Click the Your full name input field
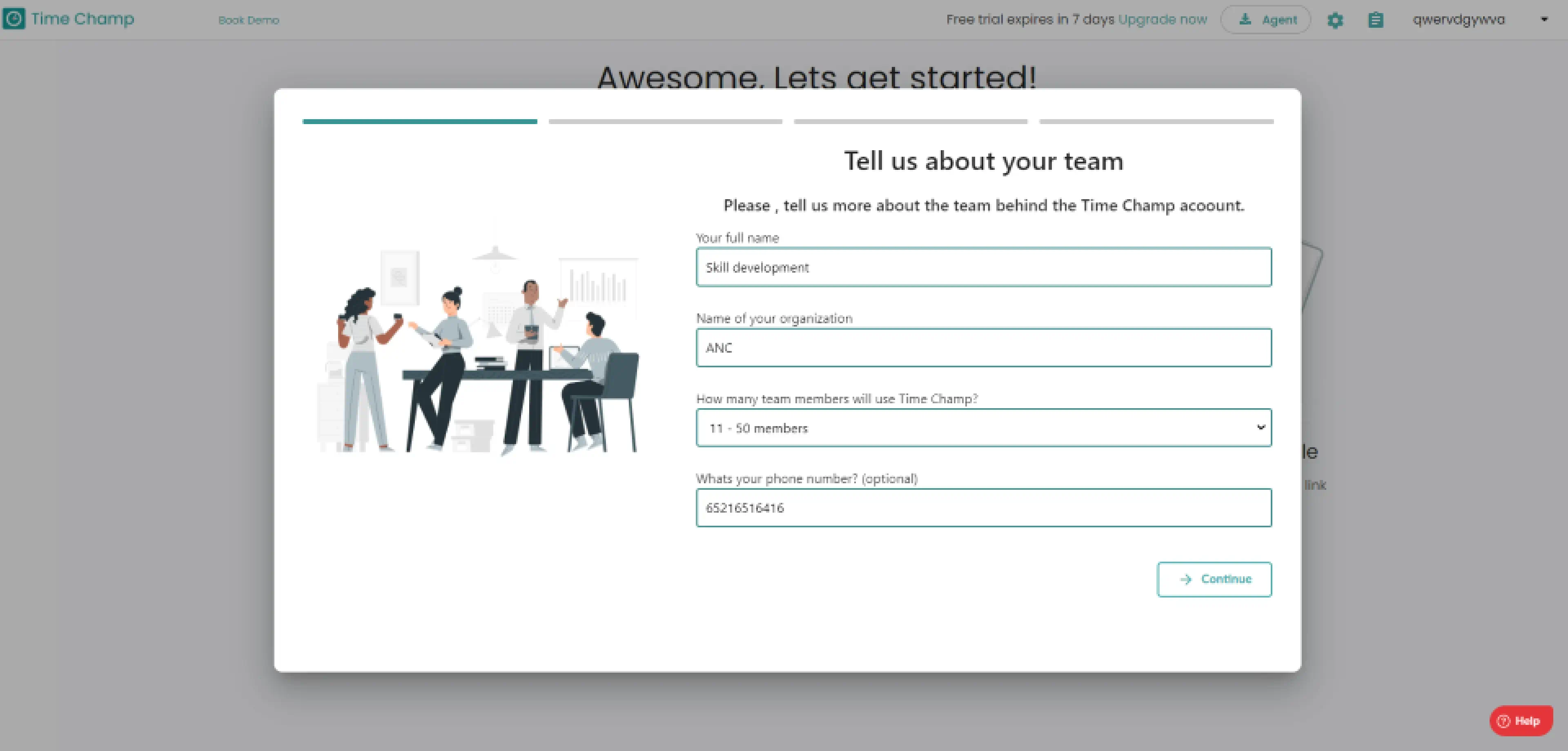 pyautogui.click(x=984, y=267)
